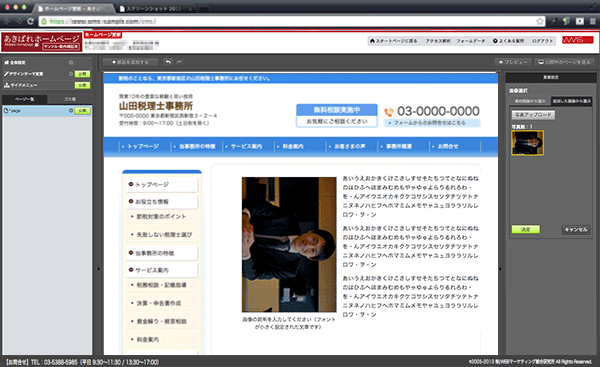
Task: Click the green 決定 confirm button
Action: (x=526, y=229)
